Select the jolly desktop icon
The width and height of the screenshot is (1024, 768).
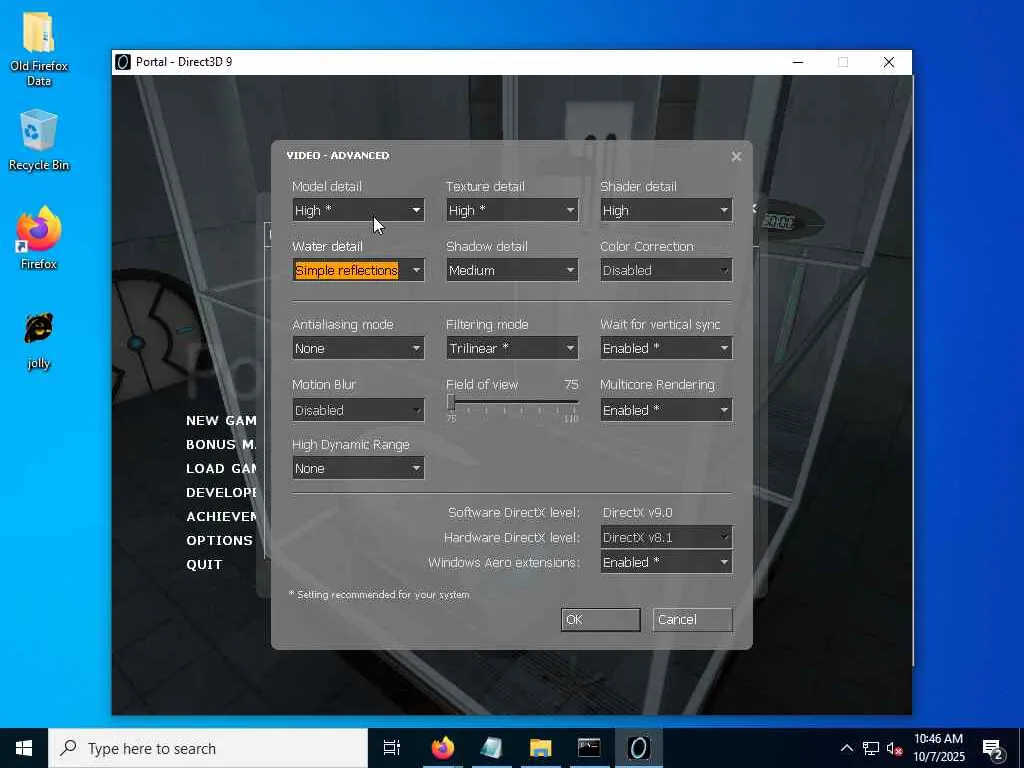(39, 341)
